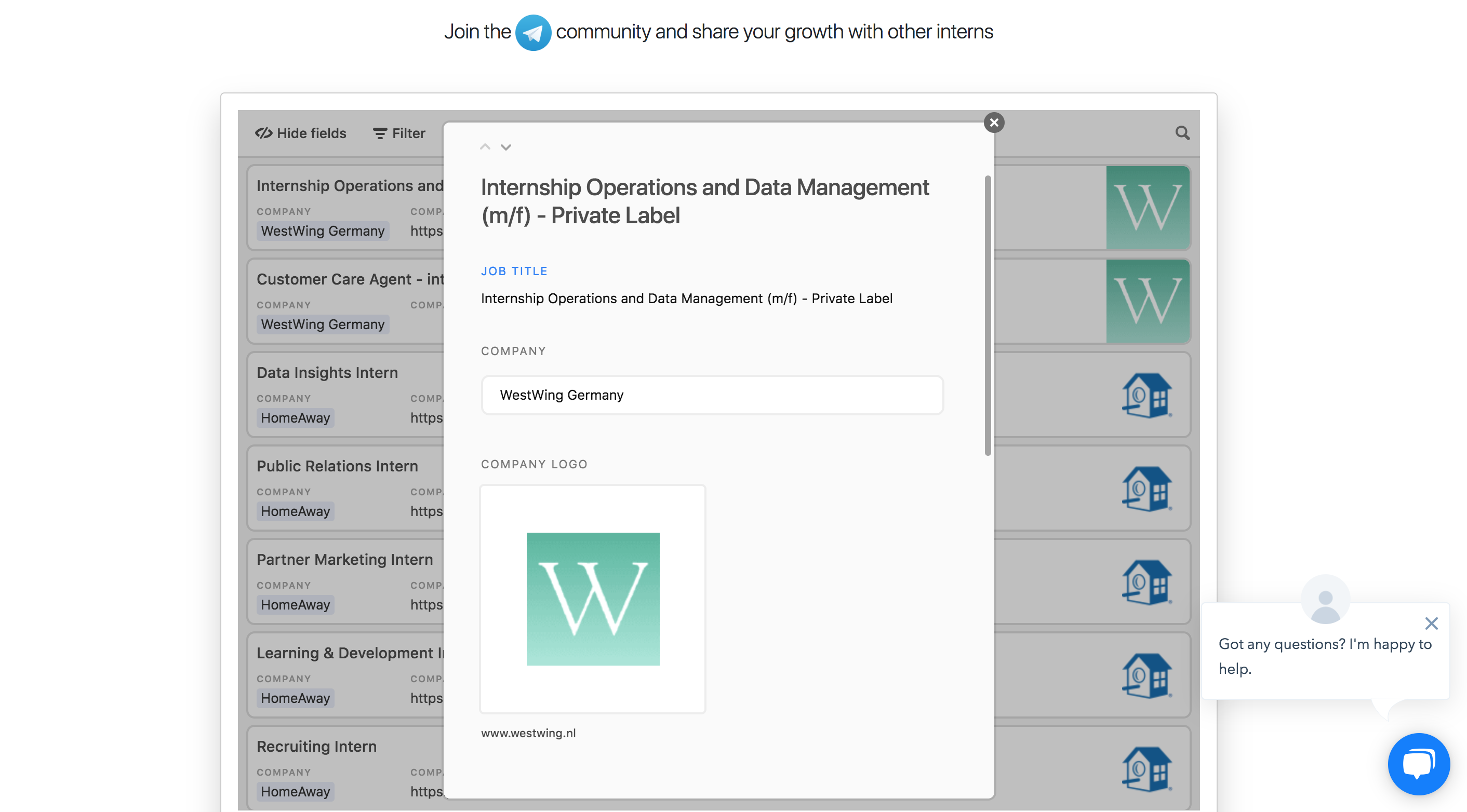Click the WestWing logo image in popup
1467x812 pixels.
point(593,599)
